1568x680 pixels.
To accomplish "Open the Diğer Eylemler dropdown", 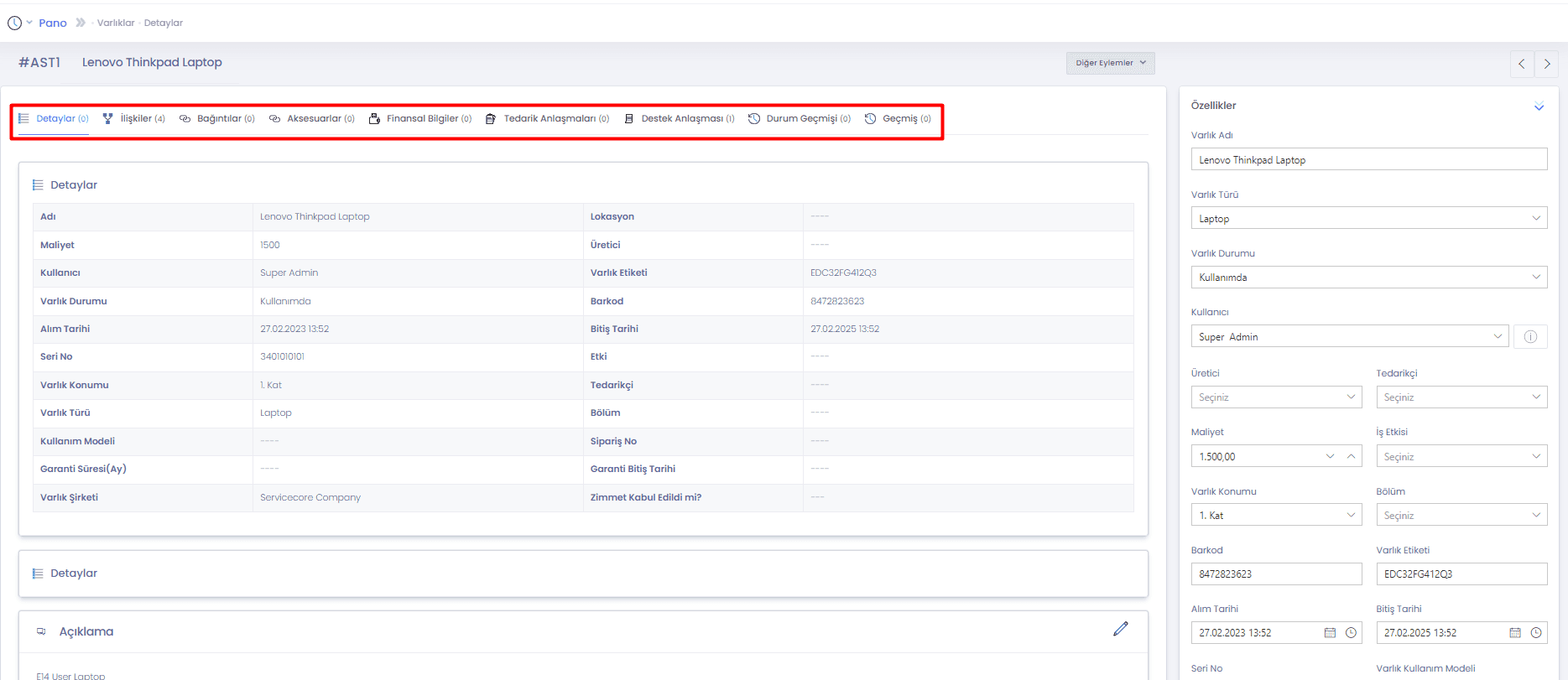I will point(1110,63).
